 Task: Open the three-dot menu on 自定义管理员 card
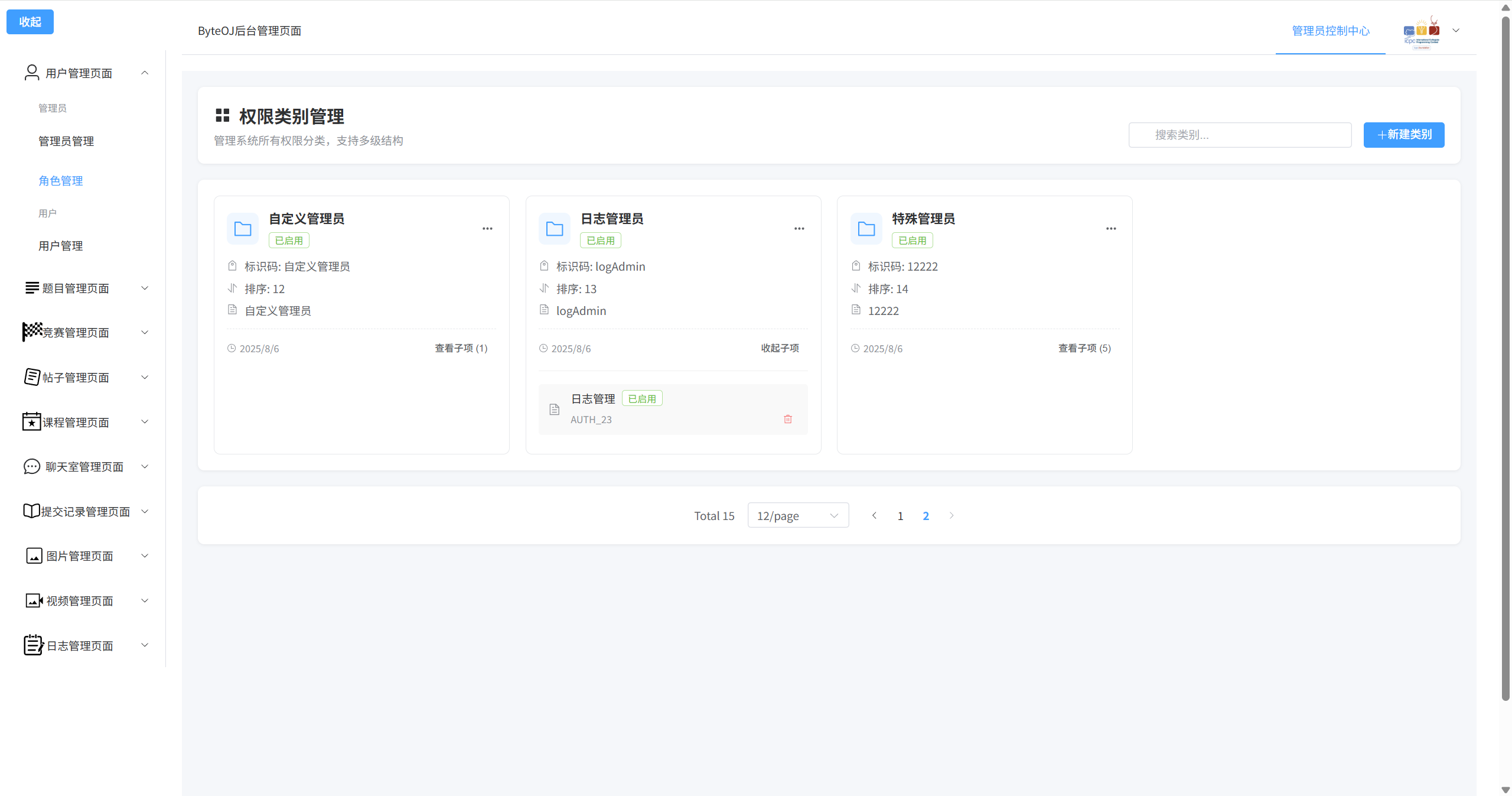487,229
